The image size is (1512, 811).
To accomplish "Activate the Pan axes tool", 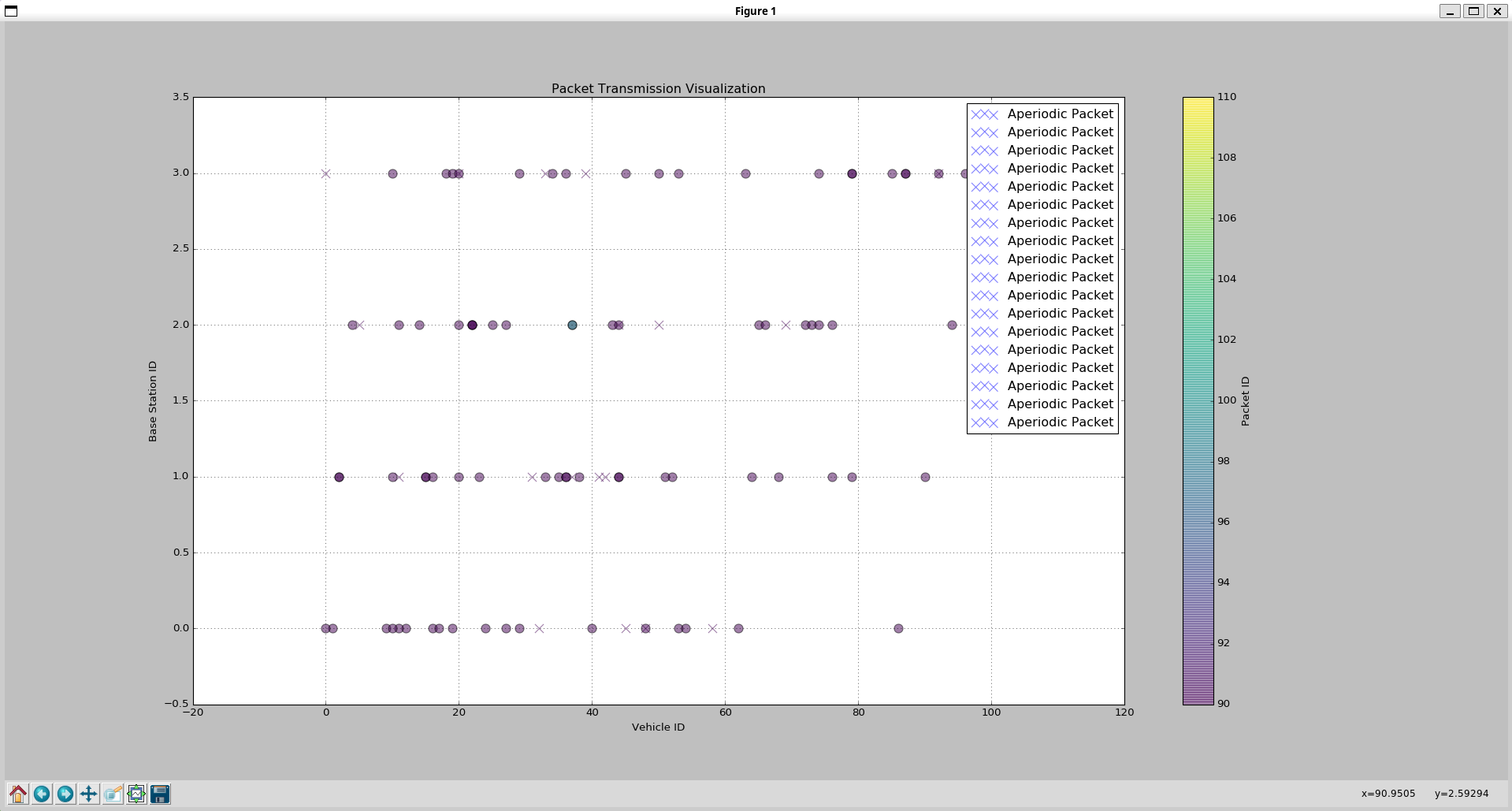I will click(x=89, y=794).
